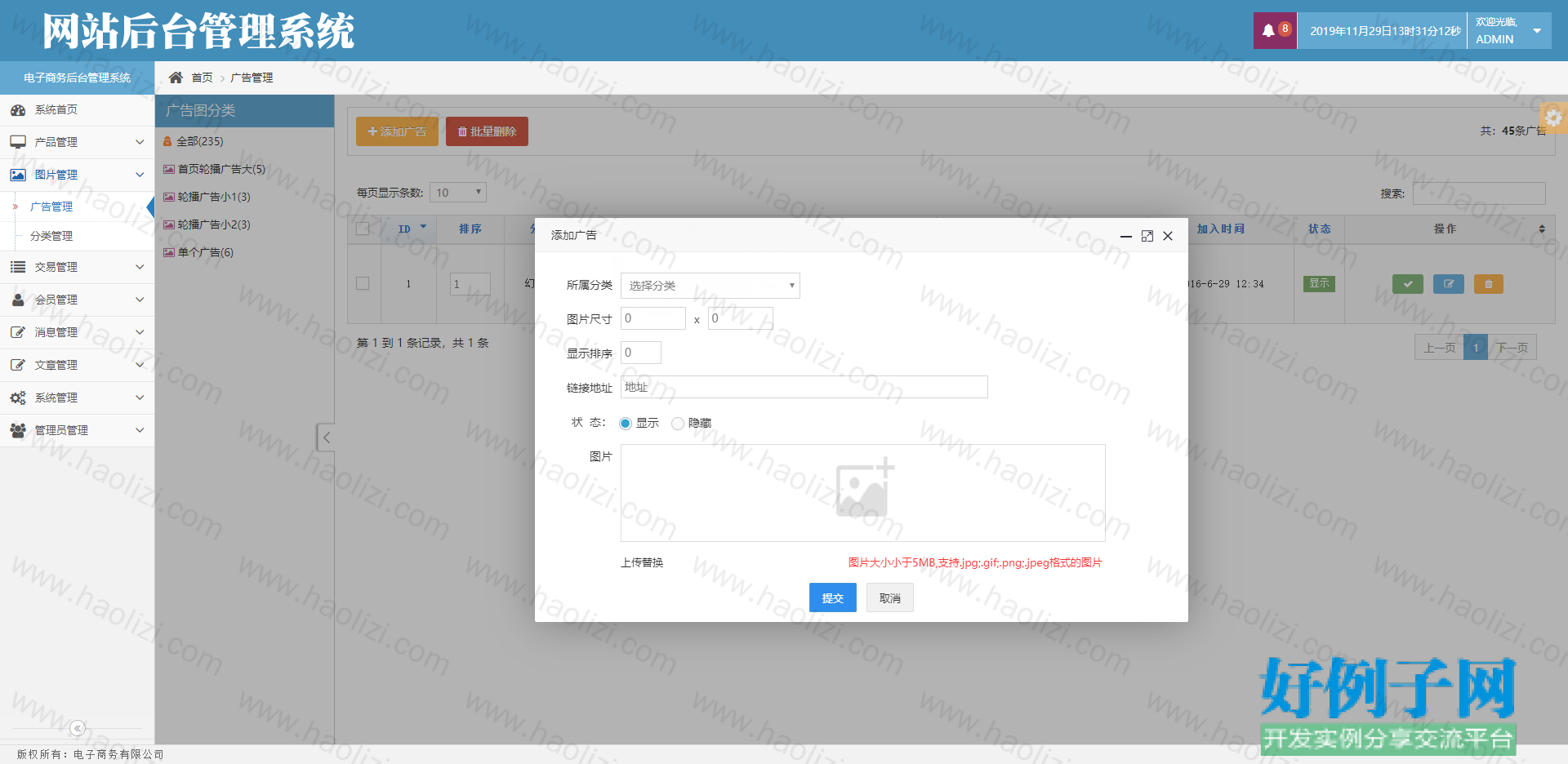Click the blue 提交 button

click(832, 597)
